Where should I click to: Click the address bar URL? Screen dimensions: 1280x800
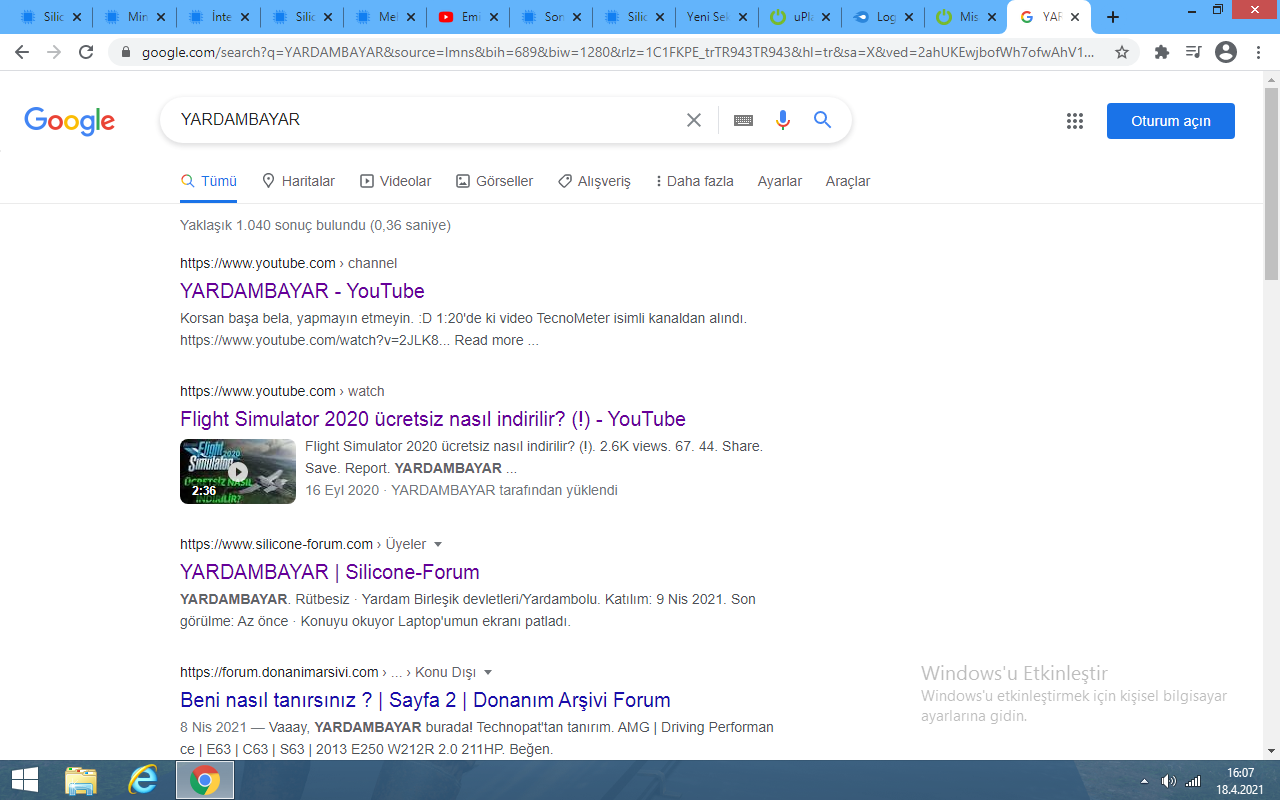(618, 53)
